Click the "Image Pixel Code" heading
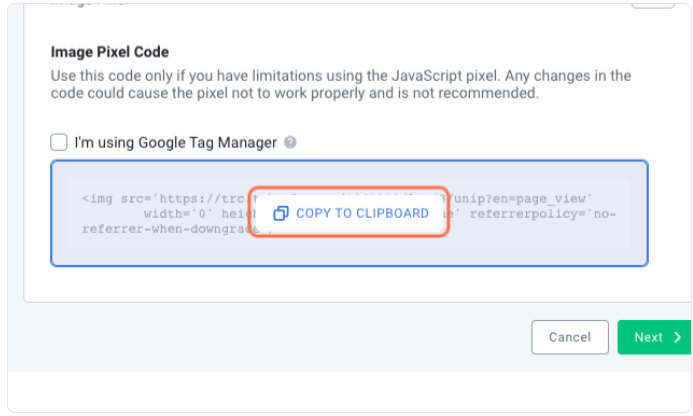This screenshot has height=416, width=693. (110, 52)
